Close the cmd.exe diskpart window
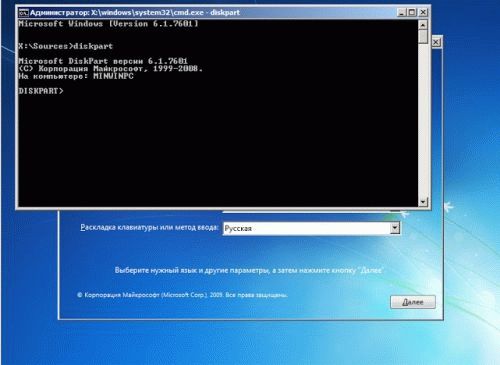500x365 pixels. coord(423,12)
